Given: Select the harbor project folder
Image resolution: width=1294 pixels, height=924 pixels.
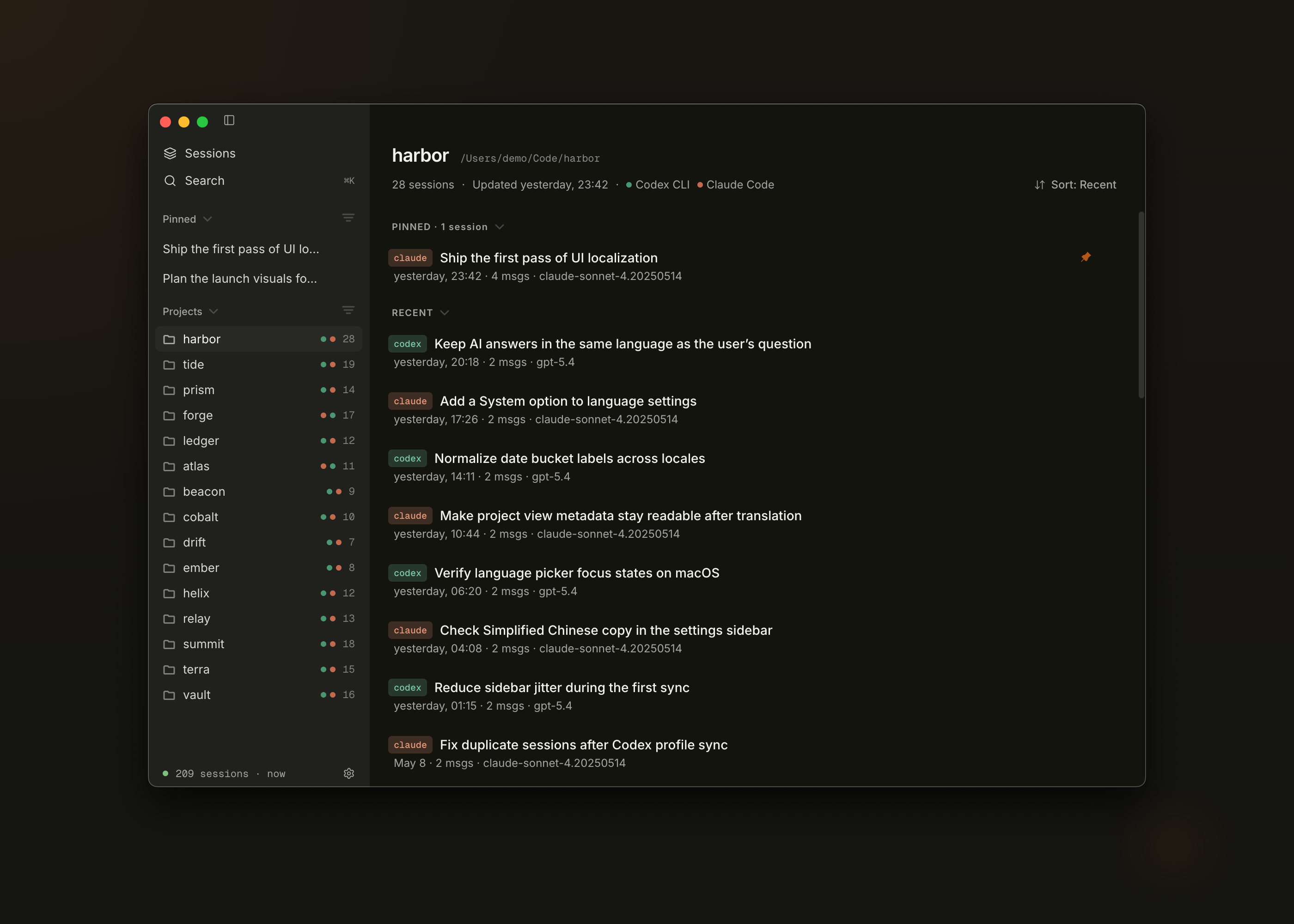Looking at the screenshot, I should point(259,339).
